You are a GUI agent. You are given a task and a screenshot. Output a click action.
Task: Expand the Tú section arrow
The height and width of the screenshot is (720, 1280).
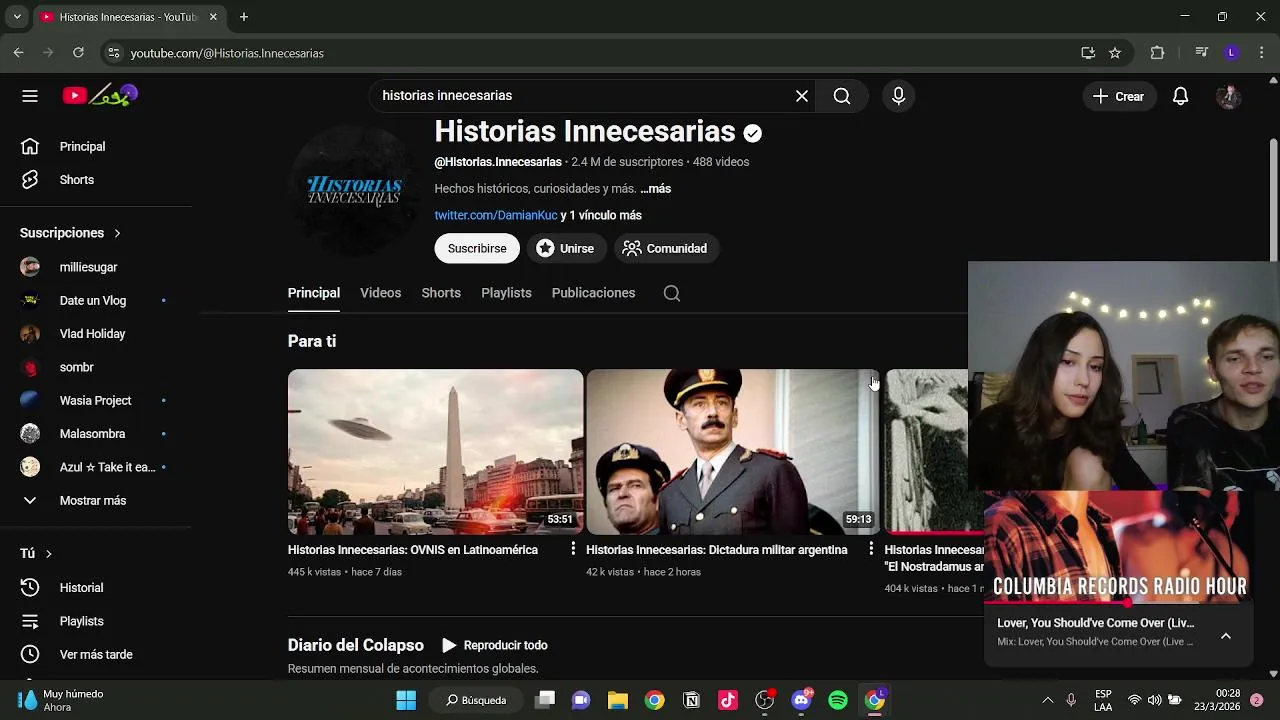click(x=48, y=554)
